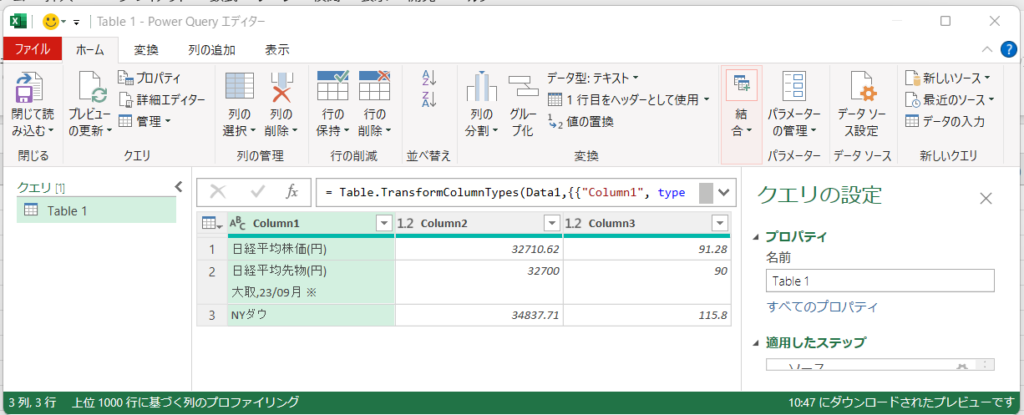Select Table 1 query in the list
Image resolution: width=1024 pixels, height=415 pixels.
coord(68,210)
